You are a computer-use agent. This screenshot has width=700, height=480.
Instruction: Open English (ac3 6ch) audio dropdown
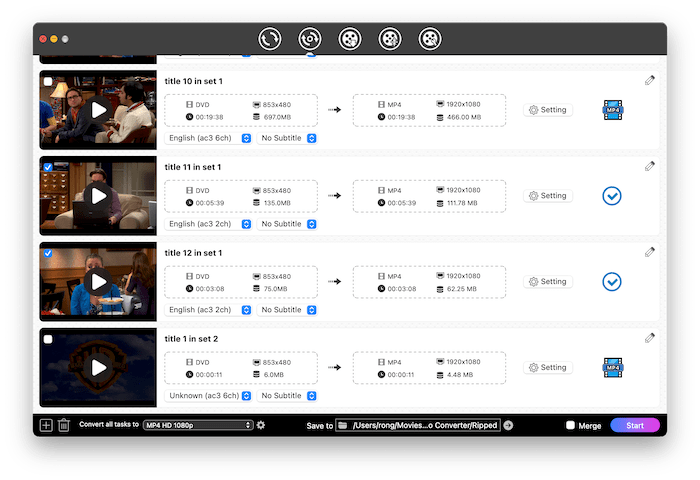(210, 138)
